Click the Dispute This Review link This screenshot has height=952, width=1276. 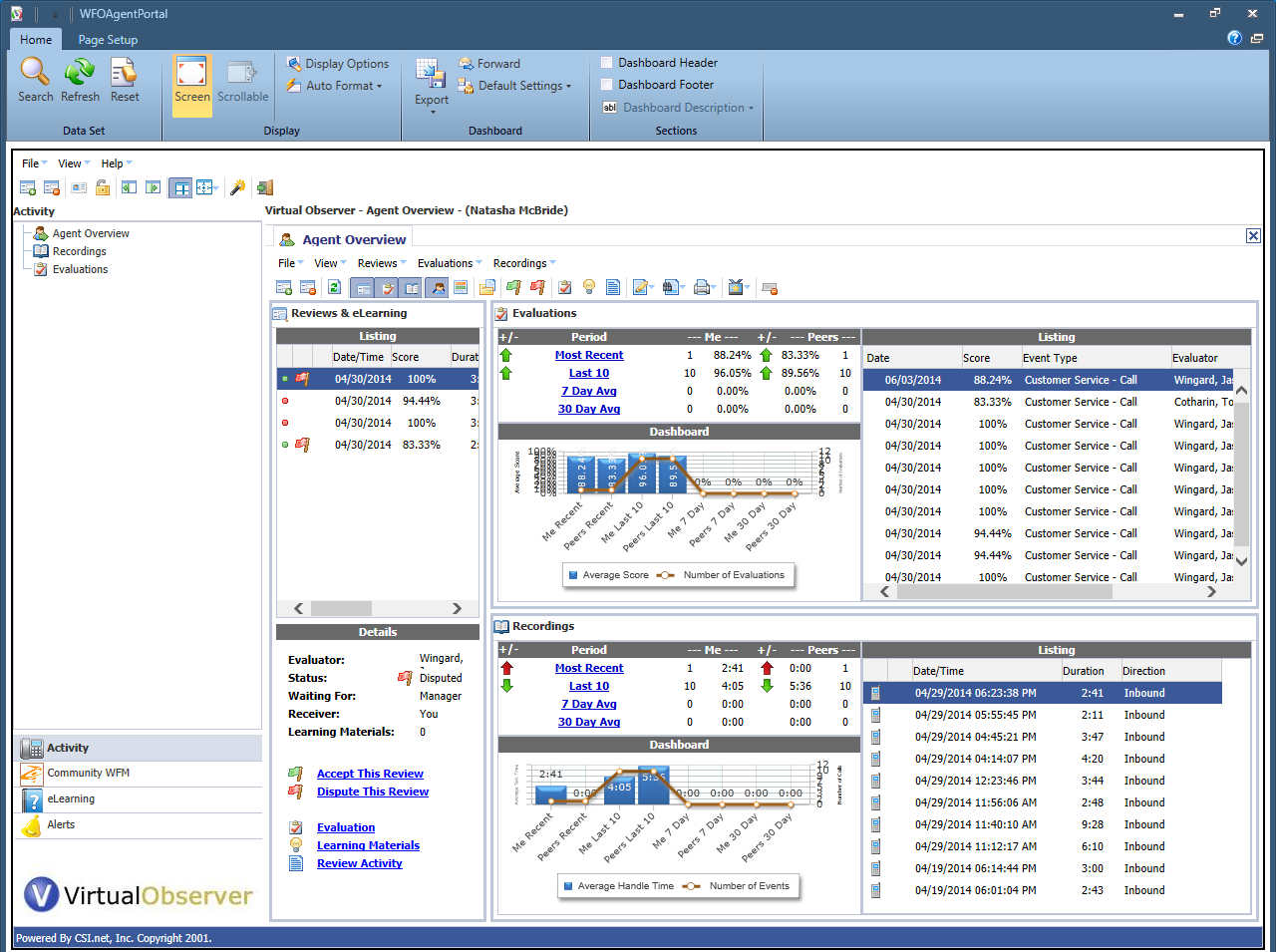372,792
